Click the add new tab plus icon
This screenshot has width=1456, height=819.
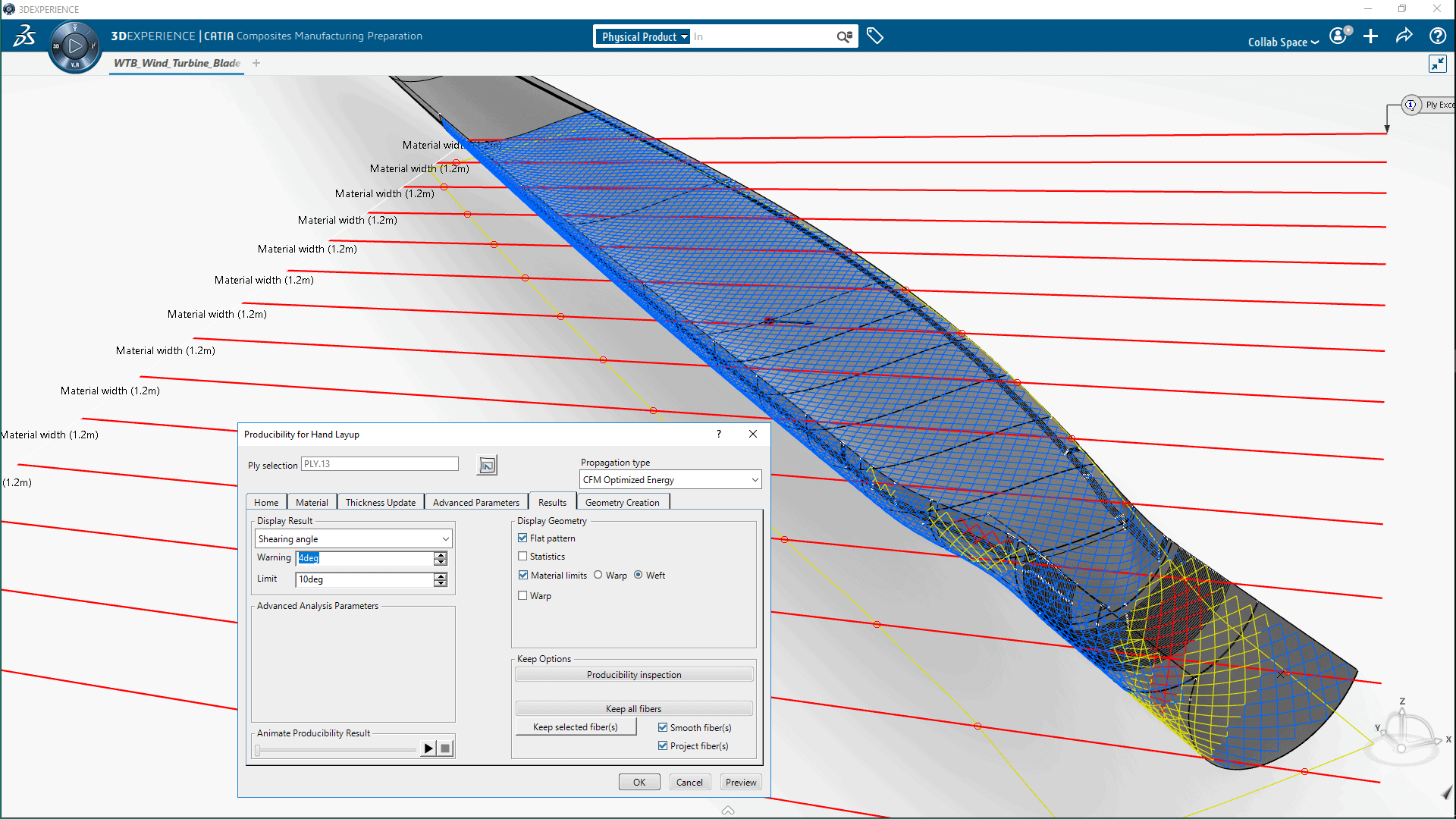[257, 63]
